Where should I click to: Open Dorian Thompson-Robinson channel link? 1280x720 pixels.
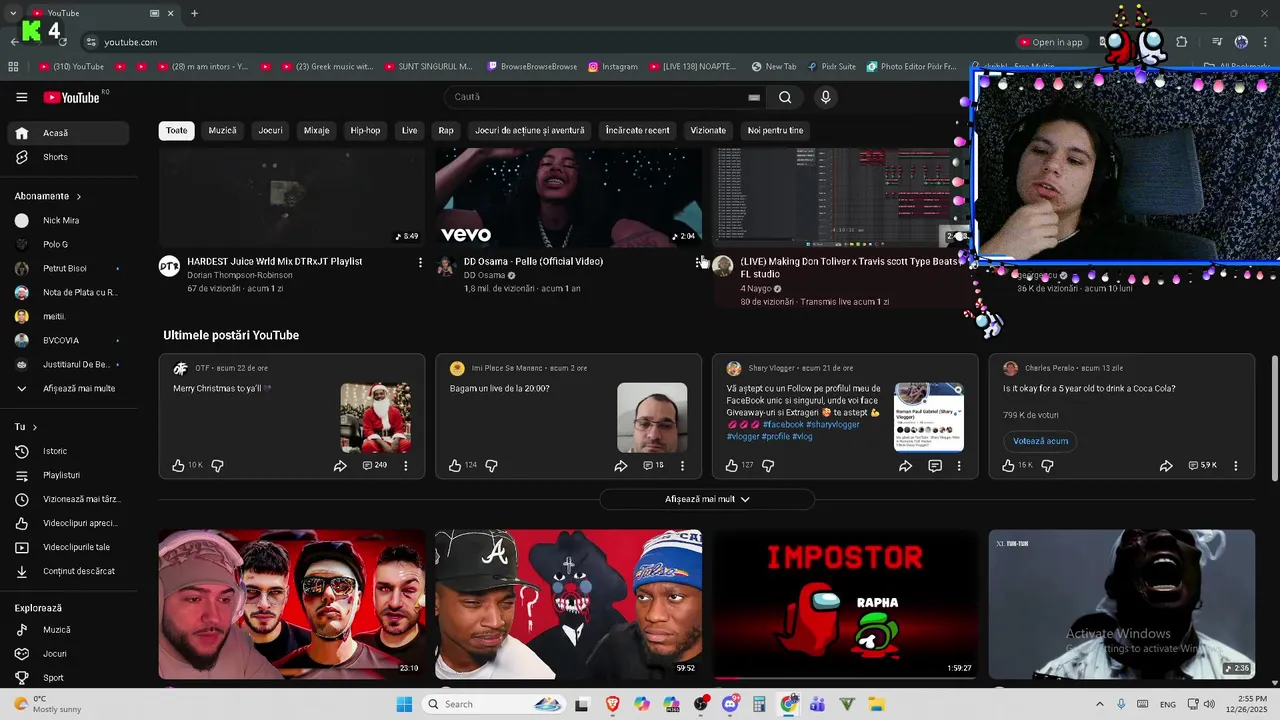(x=240, y=275)
